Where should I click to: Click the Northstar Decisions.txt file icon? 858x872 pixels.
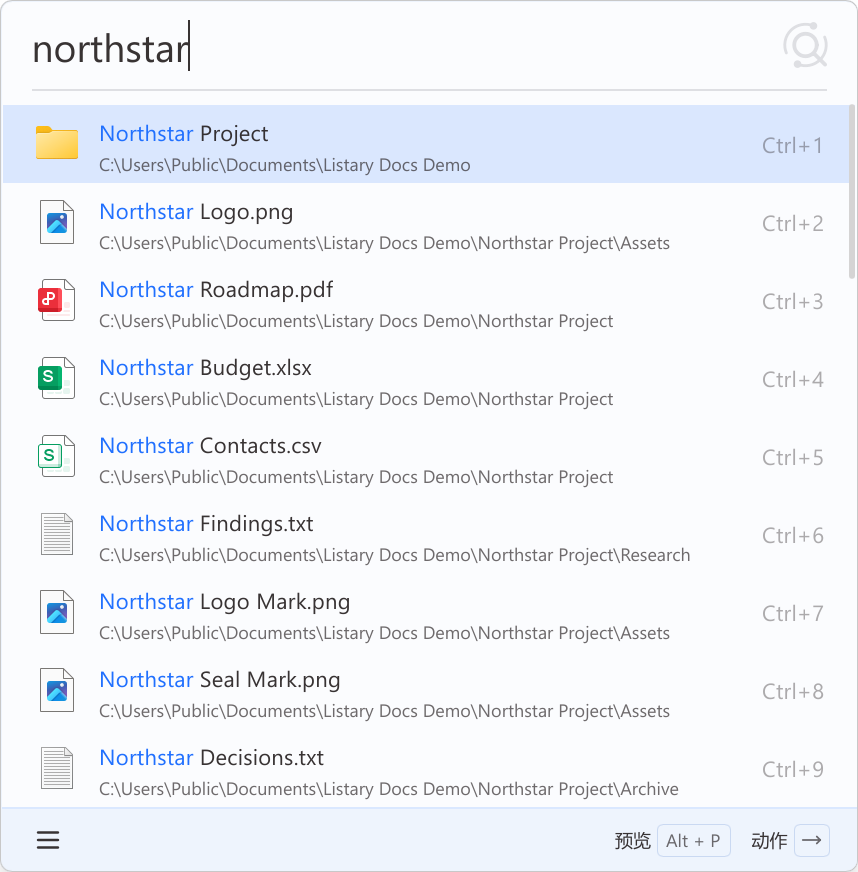coord(57,768)
